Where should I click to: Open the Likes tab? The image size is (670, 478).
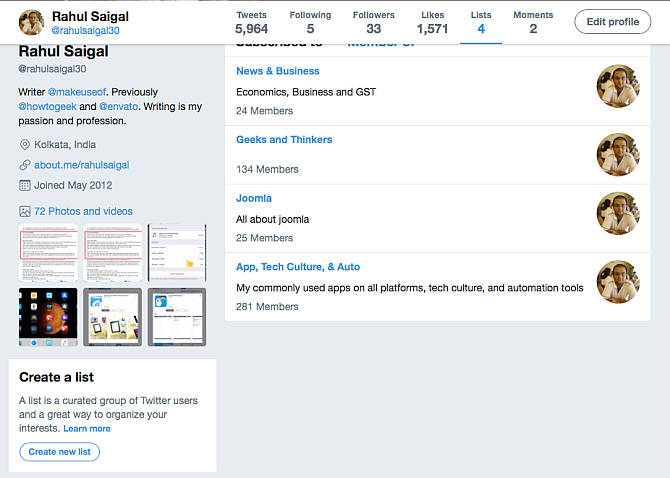432,22
